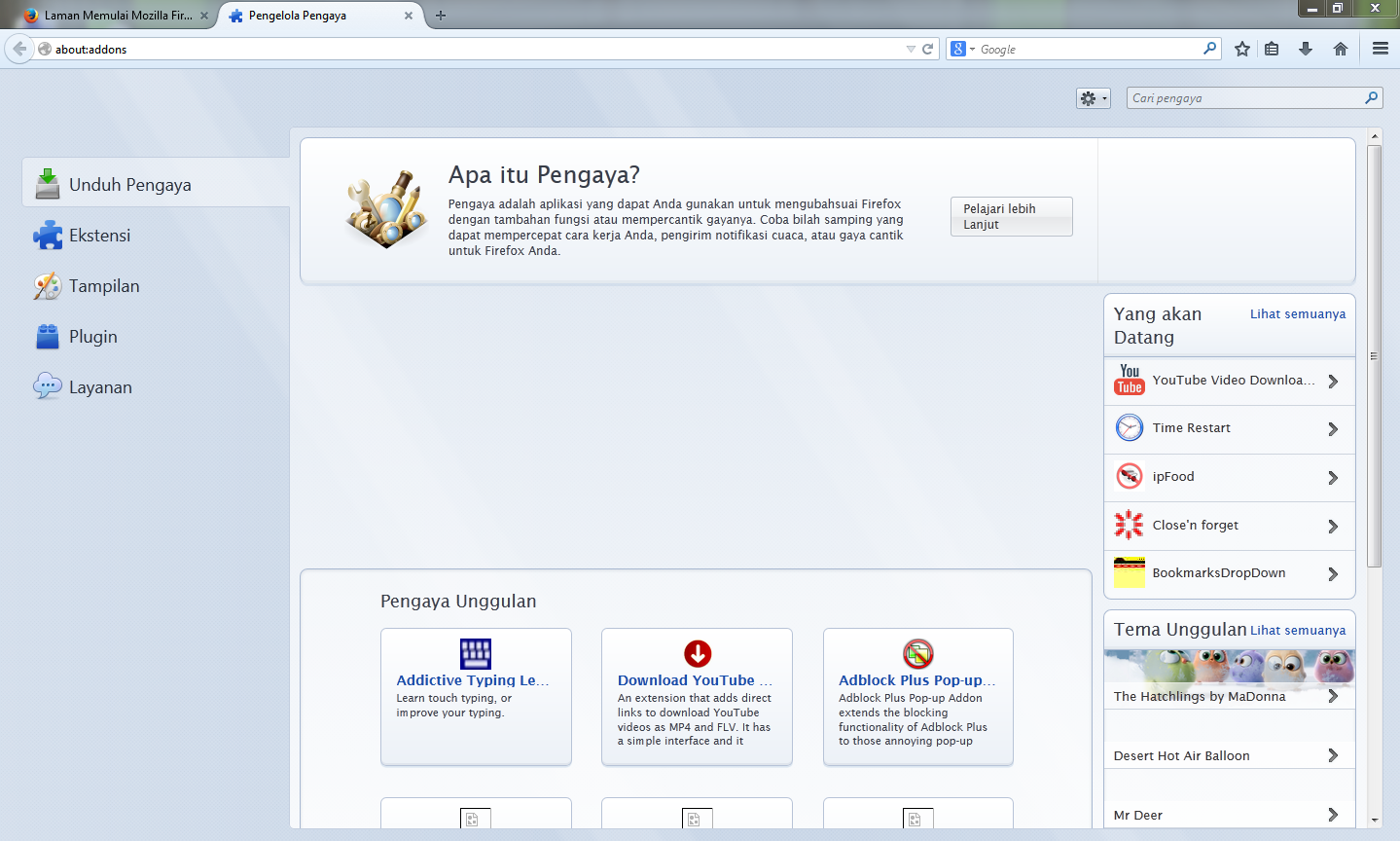Screen dimensions: 1400x841
Task: Open the Google search engine dropdown
Action: coord(963,49)
